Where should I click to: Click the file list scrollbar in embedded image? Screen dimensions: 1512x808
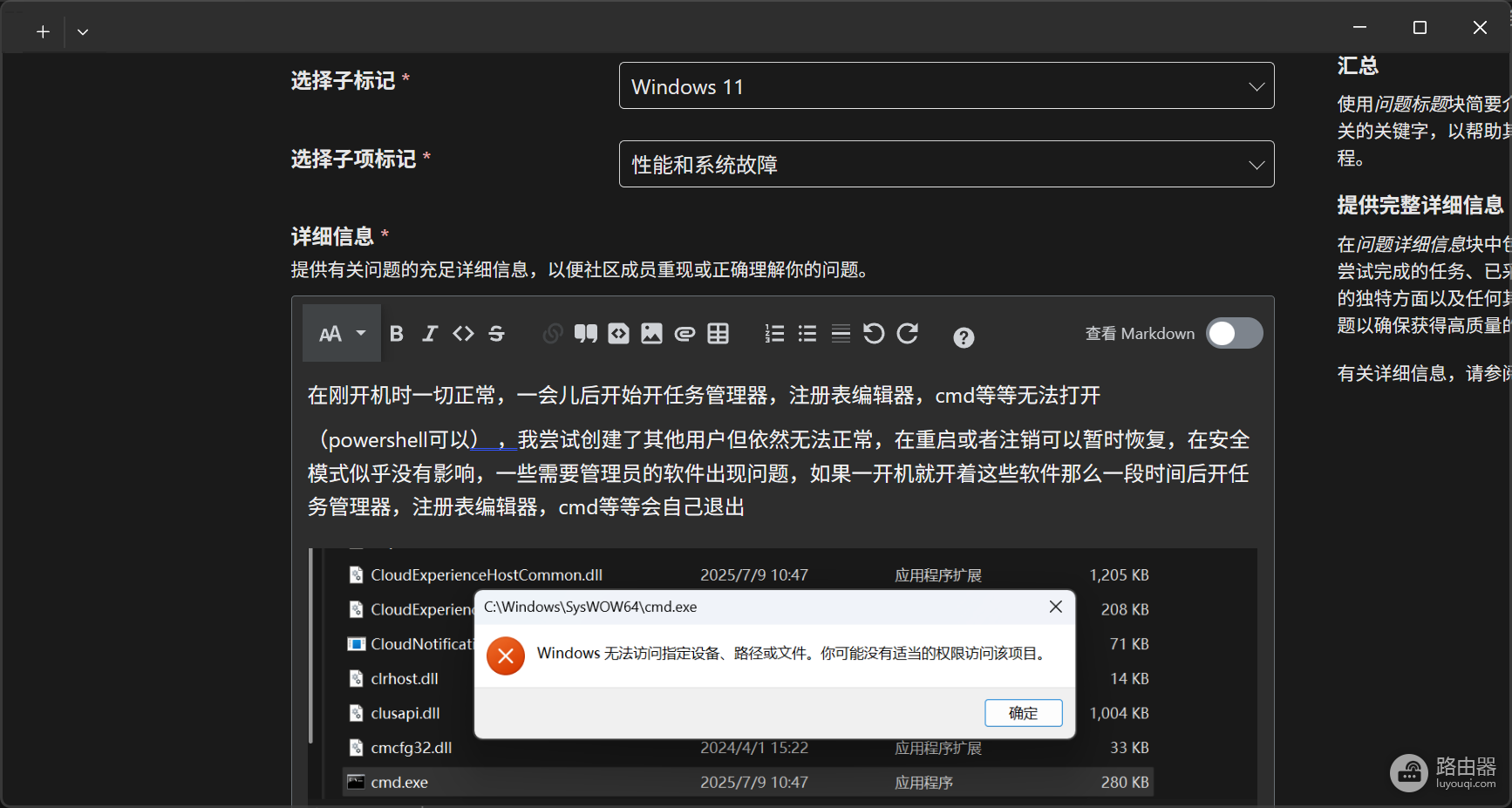click(311, 645)
